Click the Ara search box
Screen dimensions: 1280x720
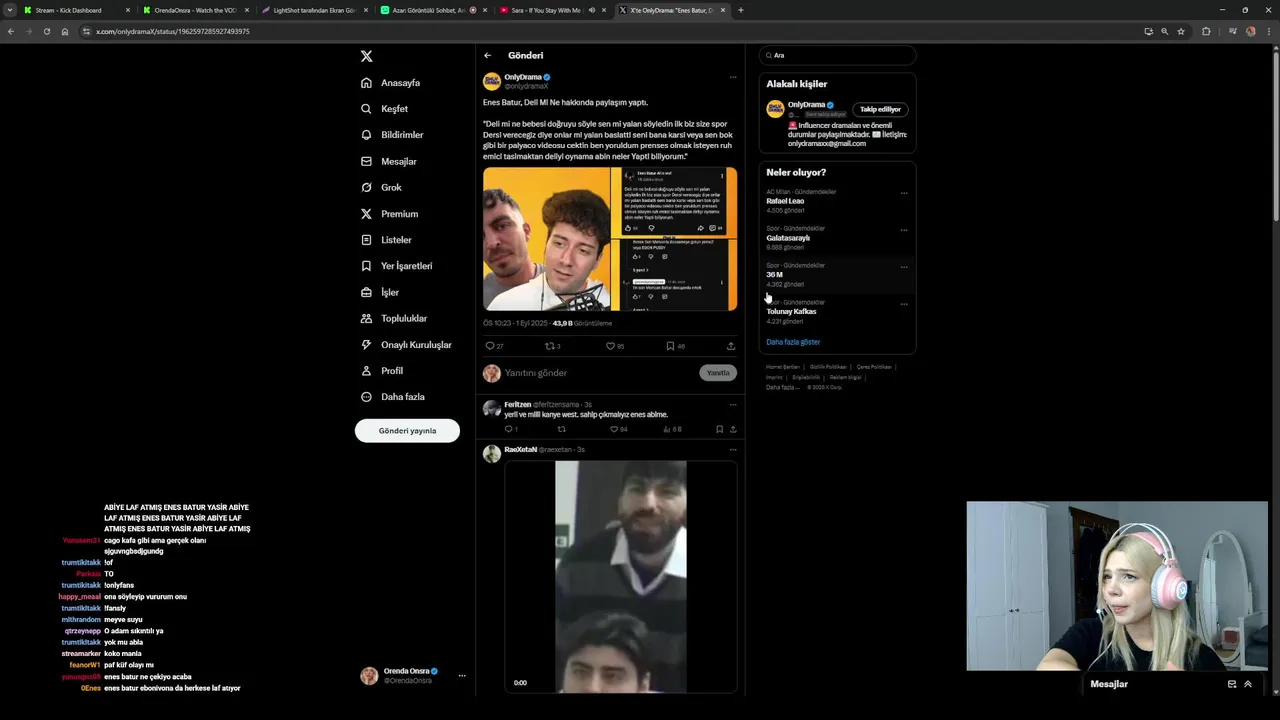click(x=838, y=56)
